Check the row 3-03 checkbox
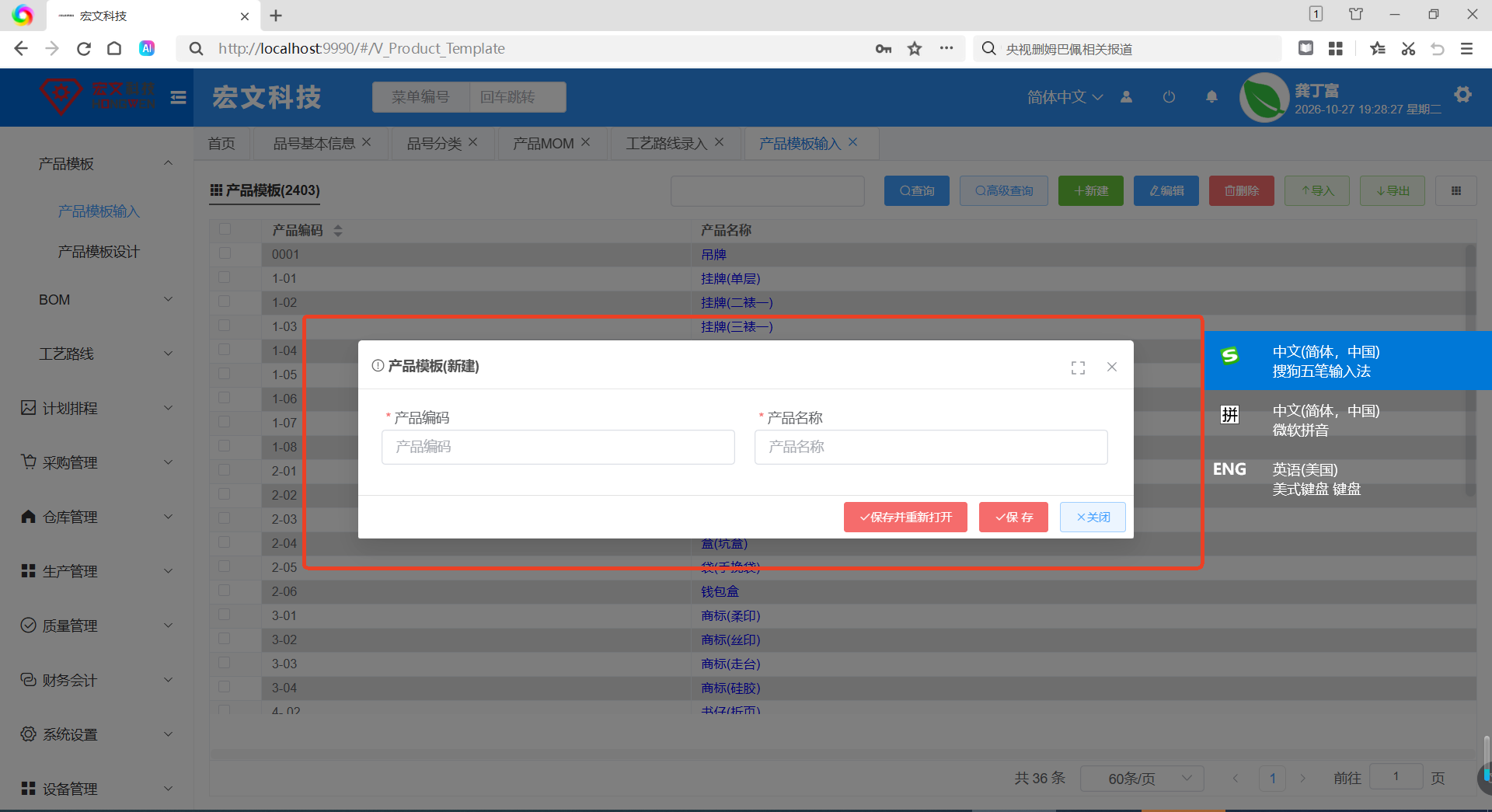 [225, 663]
